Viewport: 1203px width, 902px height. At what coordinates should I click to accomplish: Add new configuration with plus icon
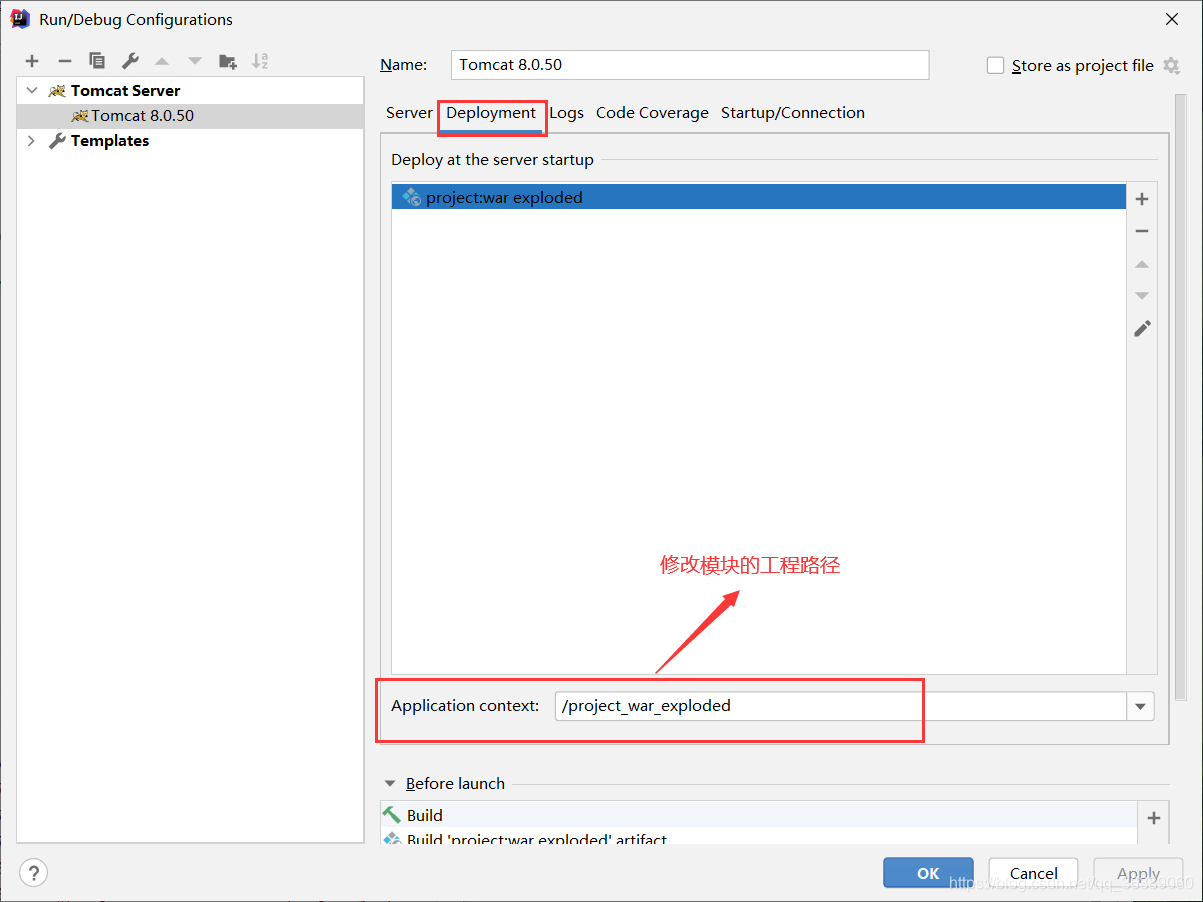32,61
